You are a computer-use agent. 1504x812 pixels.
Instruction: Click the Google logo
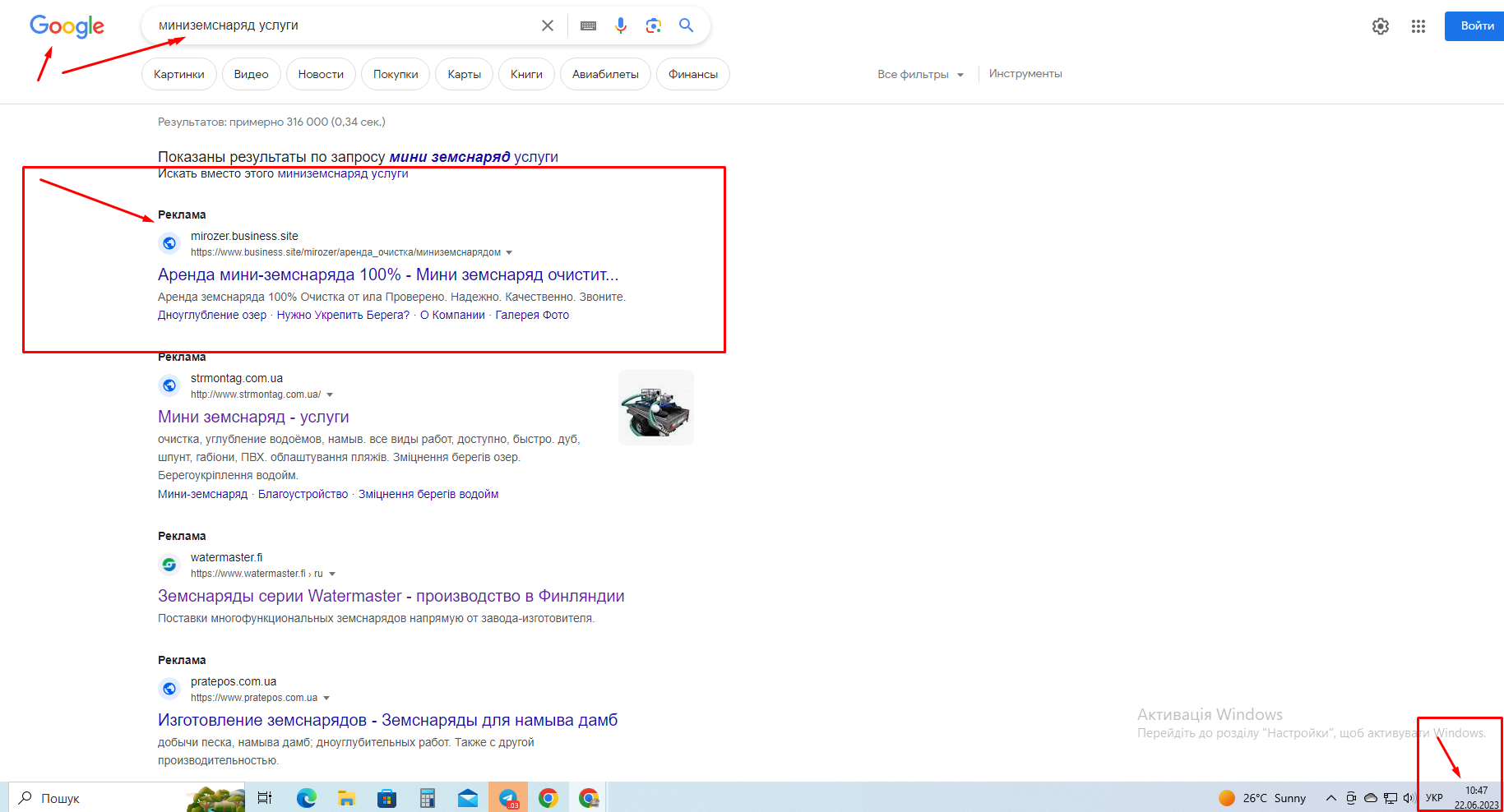67,26
